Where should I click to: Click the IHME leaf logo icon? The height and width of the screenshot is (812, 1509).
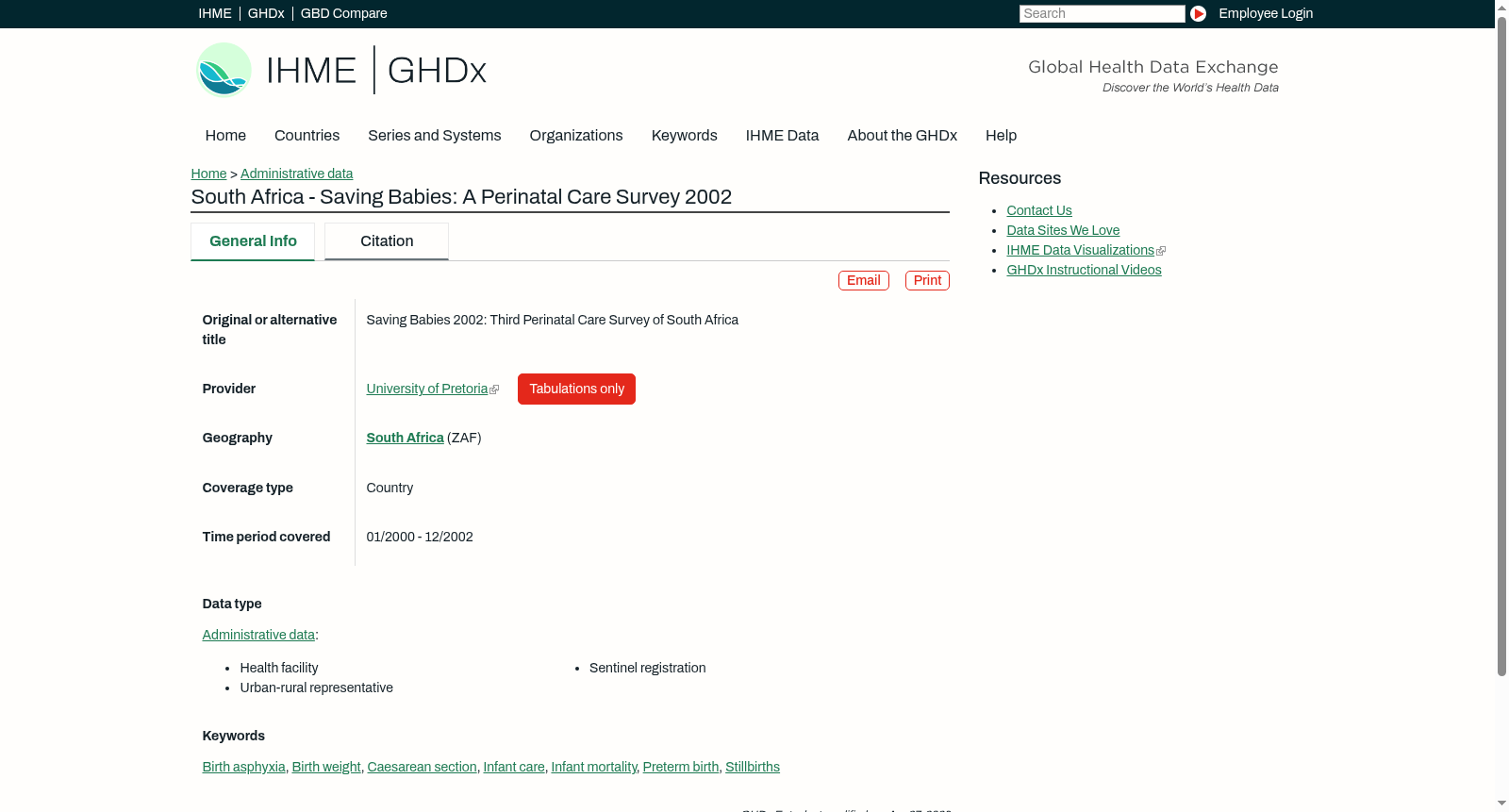click(224, 70)
